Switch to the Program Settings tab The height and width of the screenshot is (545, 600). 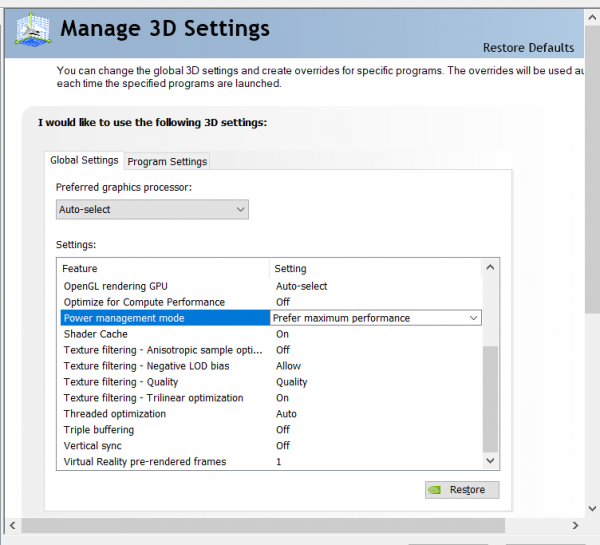[167, 162]
